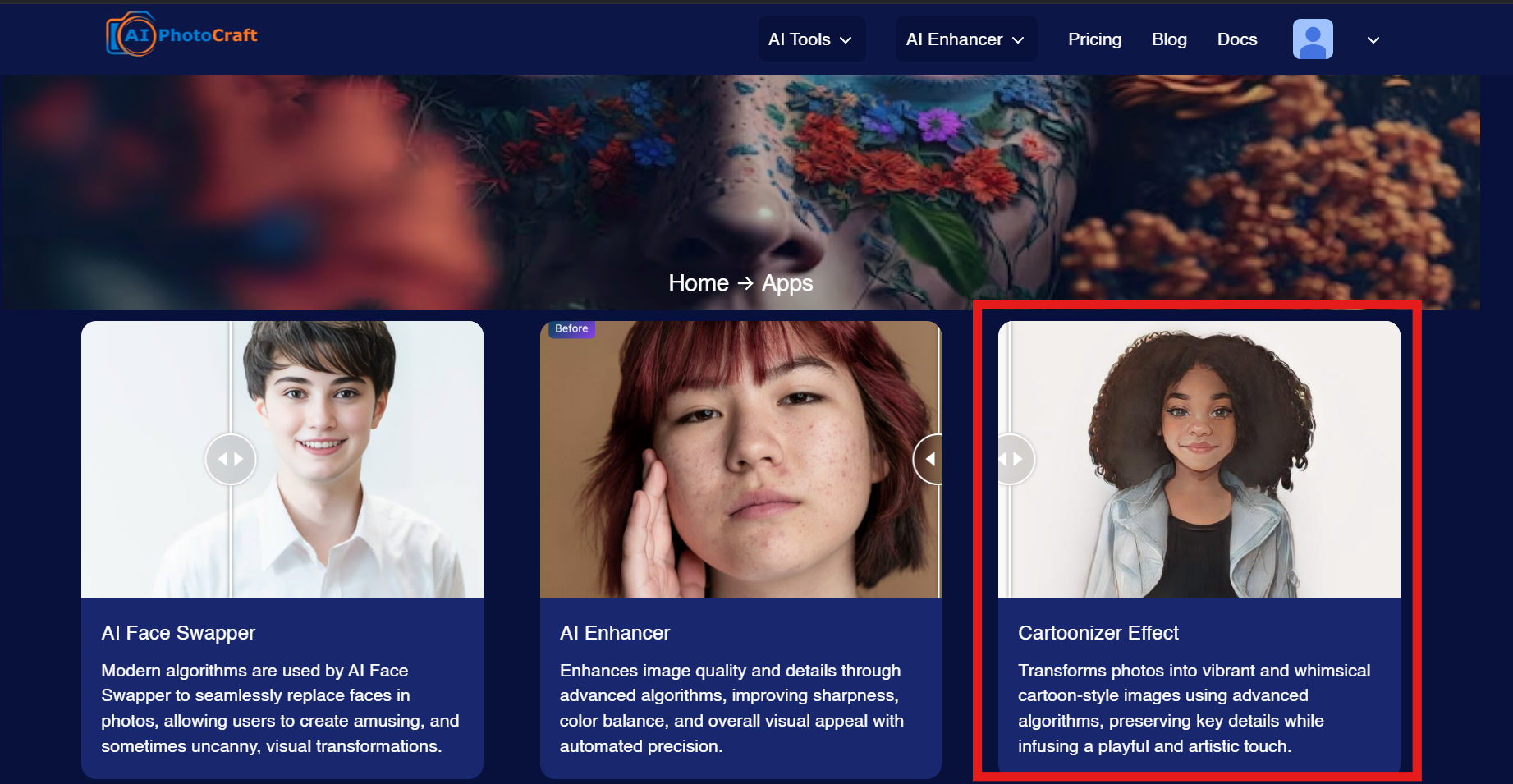Go to the Pricing page
The width and height of the screenshot is (1513, 784).
pyautogui.click(x=1094, y=39)
